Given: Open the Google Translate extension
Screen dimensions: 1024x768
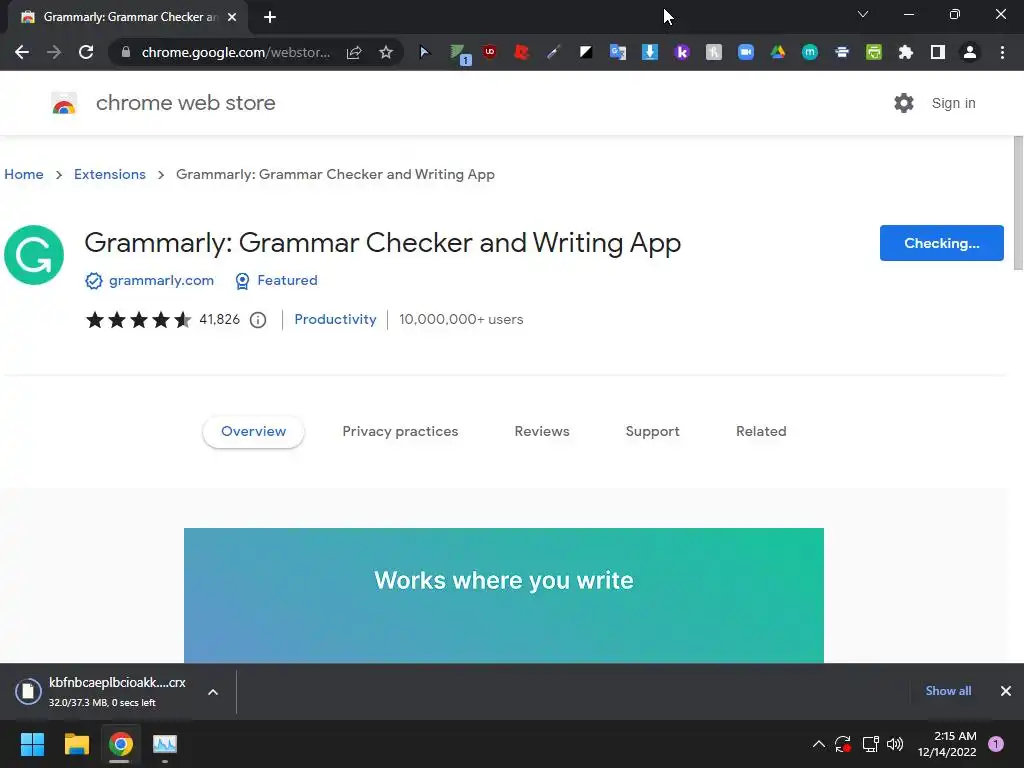Looking at the screenshot, I should (618, 52).
